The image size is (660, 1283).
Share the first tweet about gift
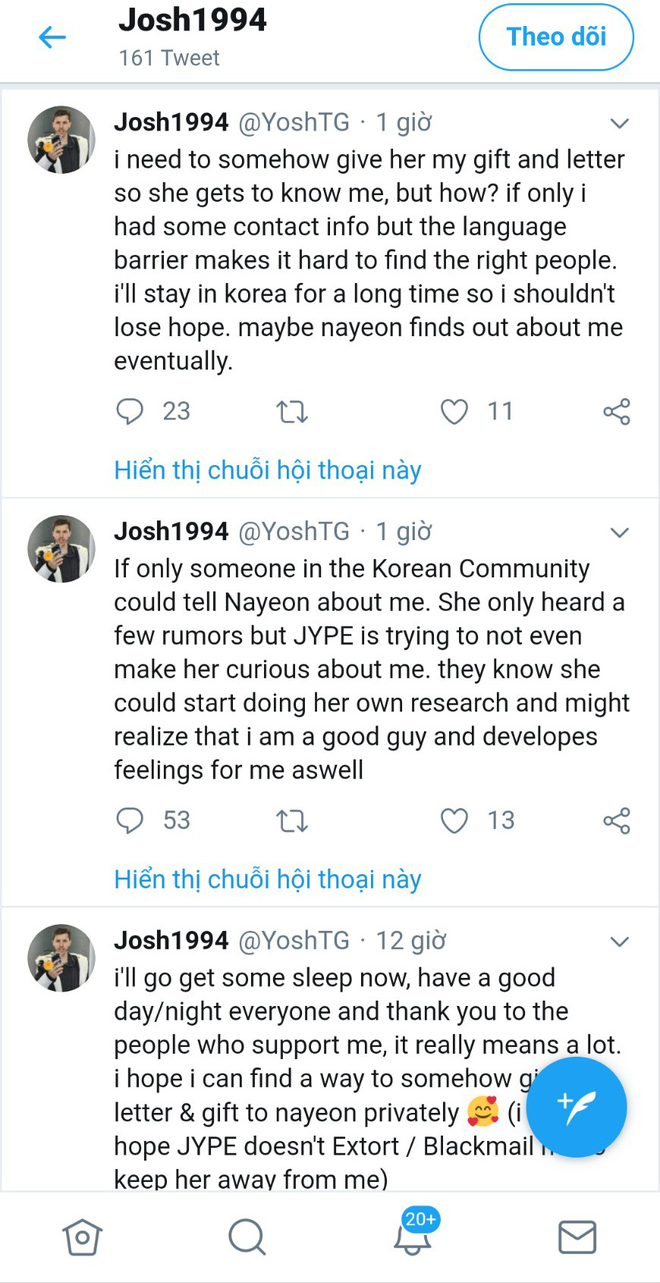tap(617, 411)
